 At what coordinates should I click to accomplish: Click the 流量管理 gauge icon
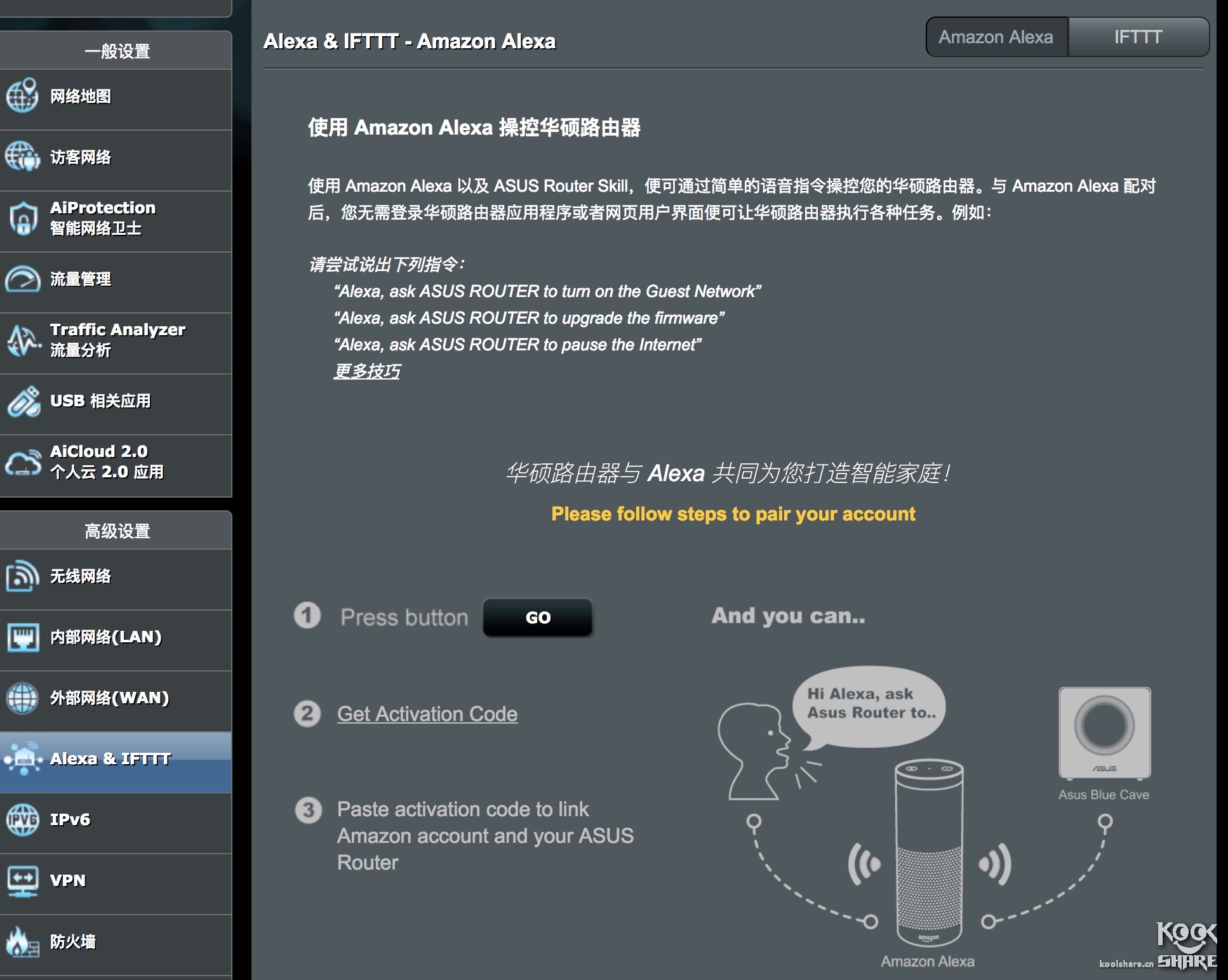(23, 279)
